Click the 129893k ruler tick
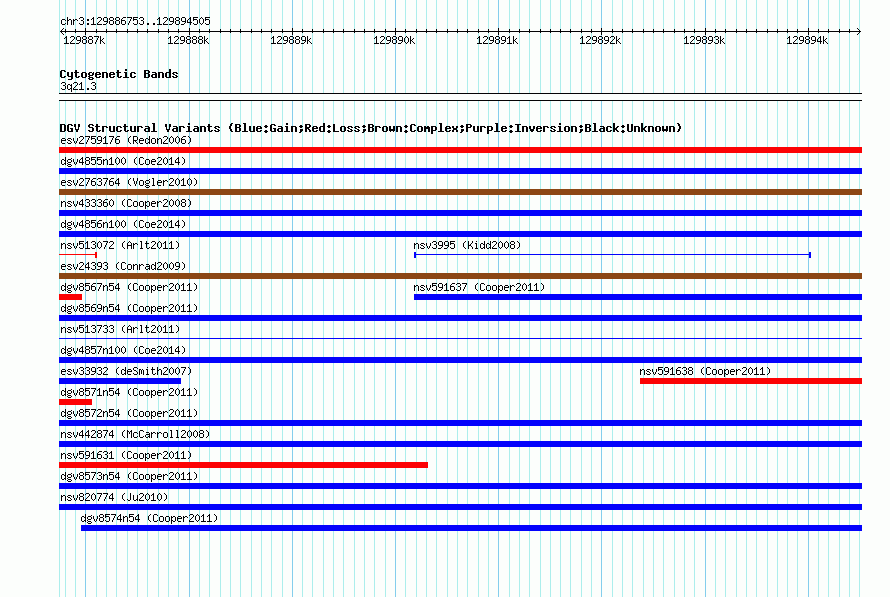The width and height of the screenshot is (890, 597). click(x=704, y=40)
